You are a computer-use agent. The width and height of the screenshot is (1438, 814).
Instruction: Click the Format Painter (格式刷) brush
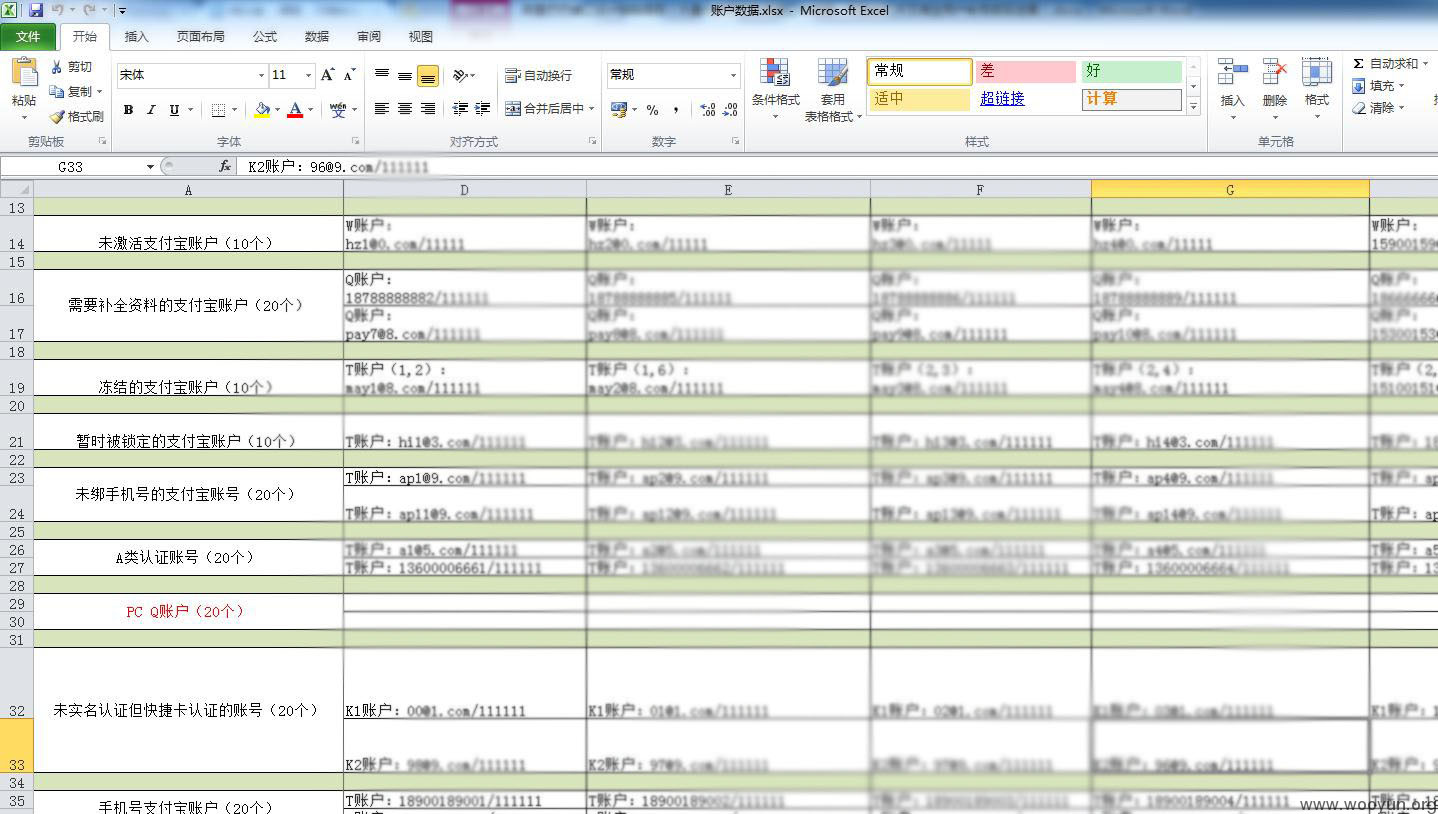click(x=77, y=116)
